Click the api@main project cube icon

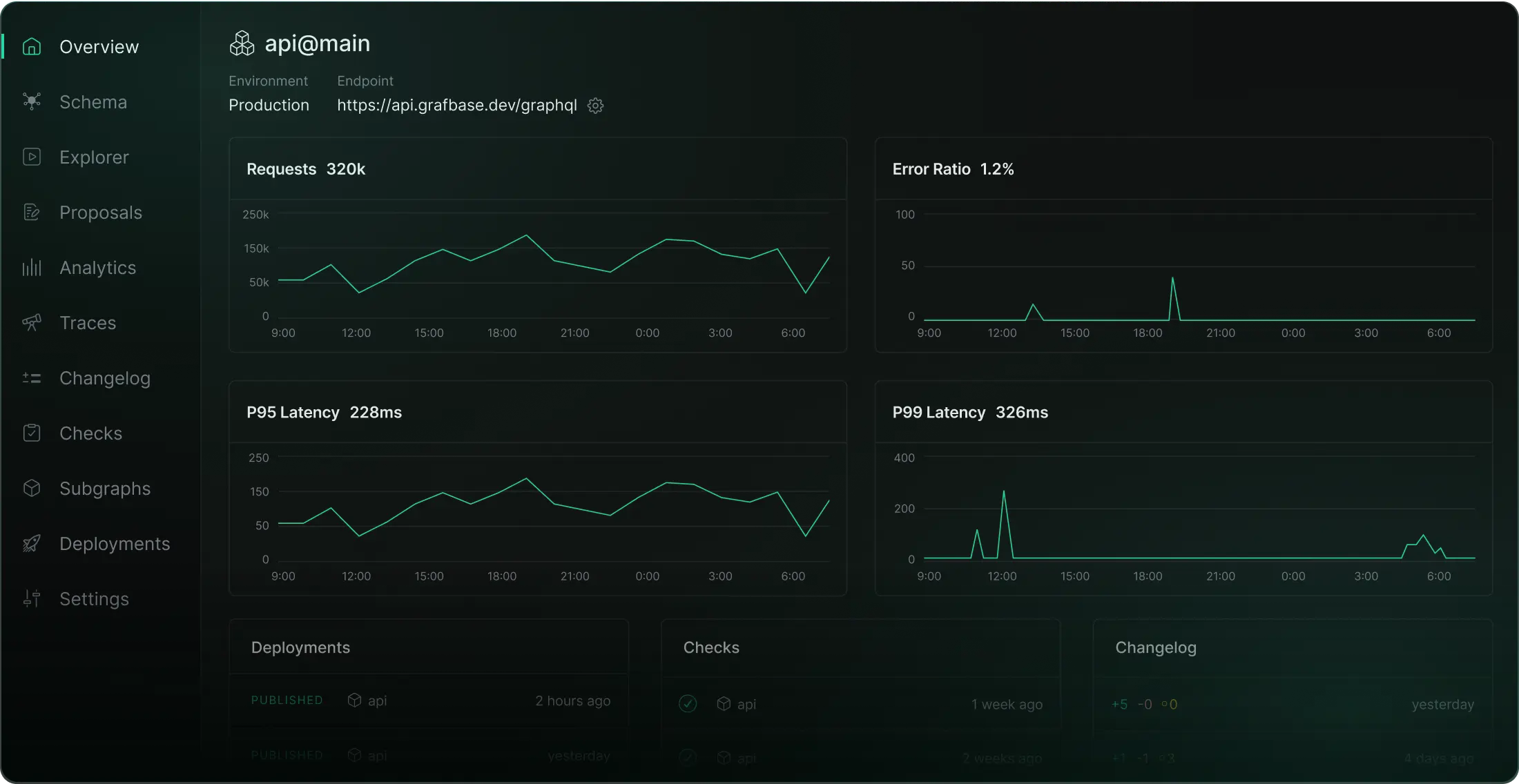(242, 42)
